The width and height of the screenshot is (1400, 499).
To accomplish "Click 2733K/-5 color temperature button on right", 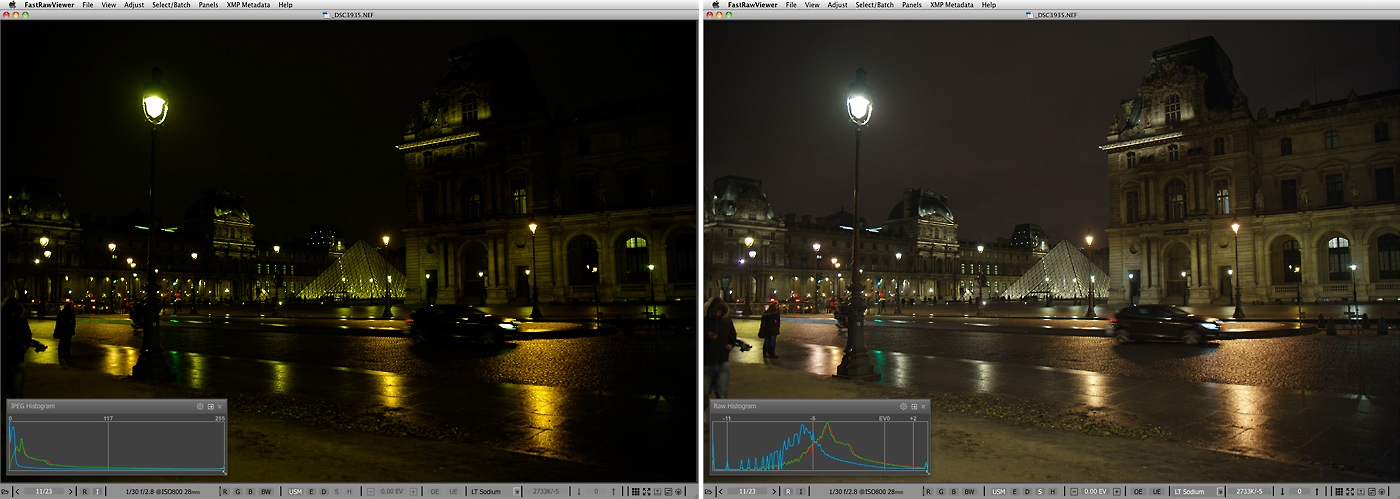I will point(1251,492).
